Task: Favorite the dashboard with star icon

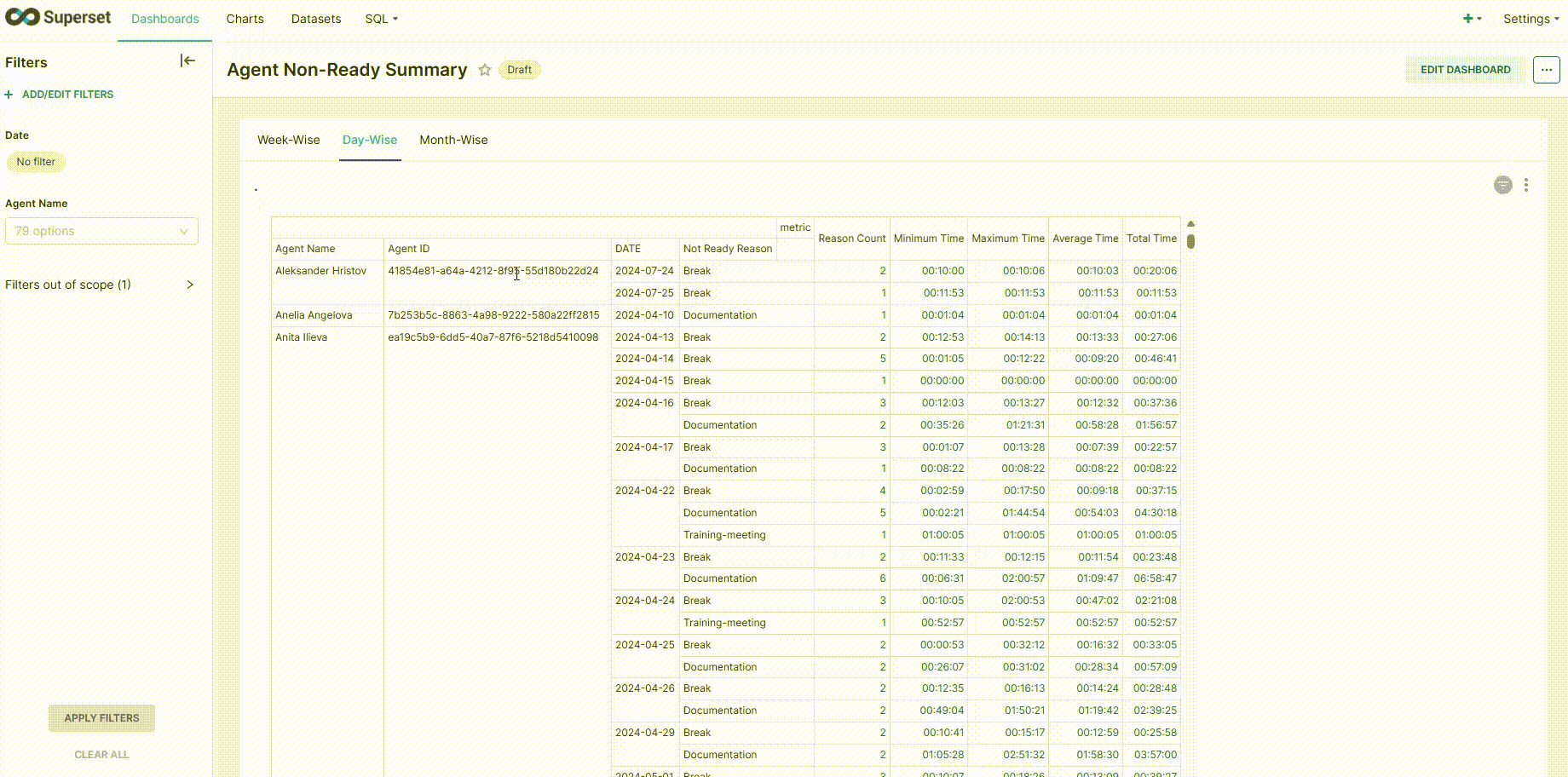Action: click(x=485, y=70)
